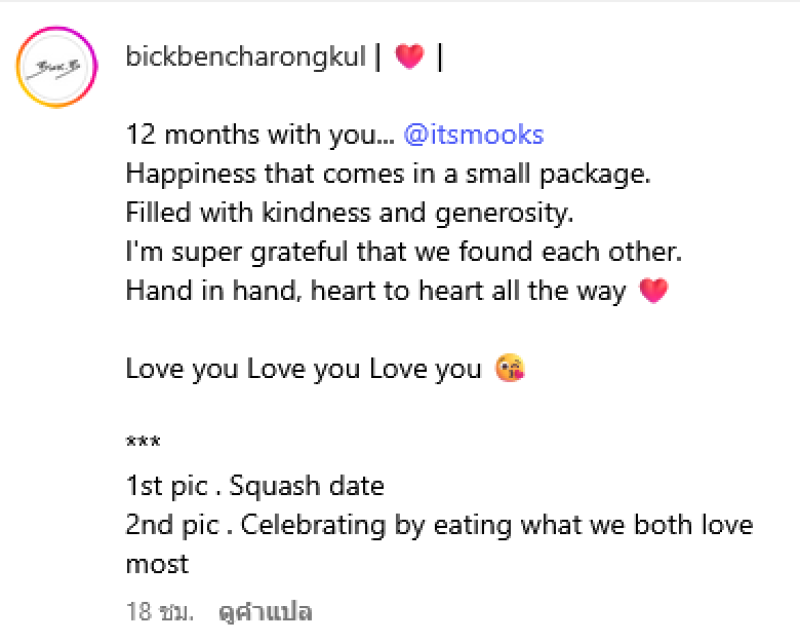Click the "1st pic . Squash date" line

pos(255,487)
